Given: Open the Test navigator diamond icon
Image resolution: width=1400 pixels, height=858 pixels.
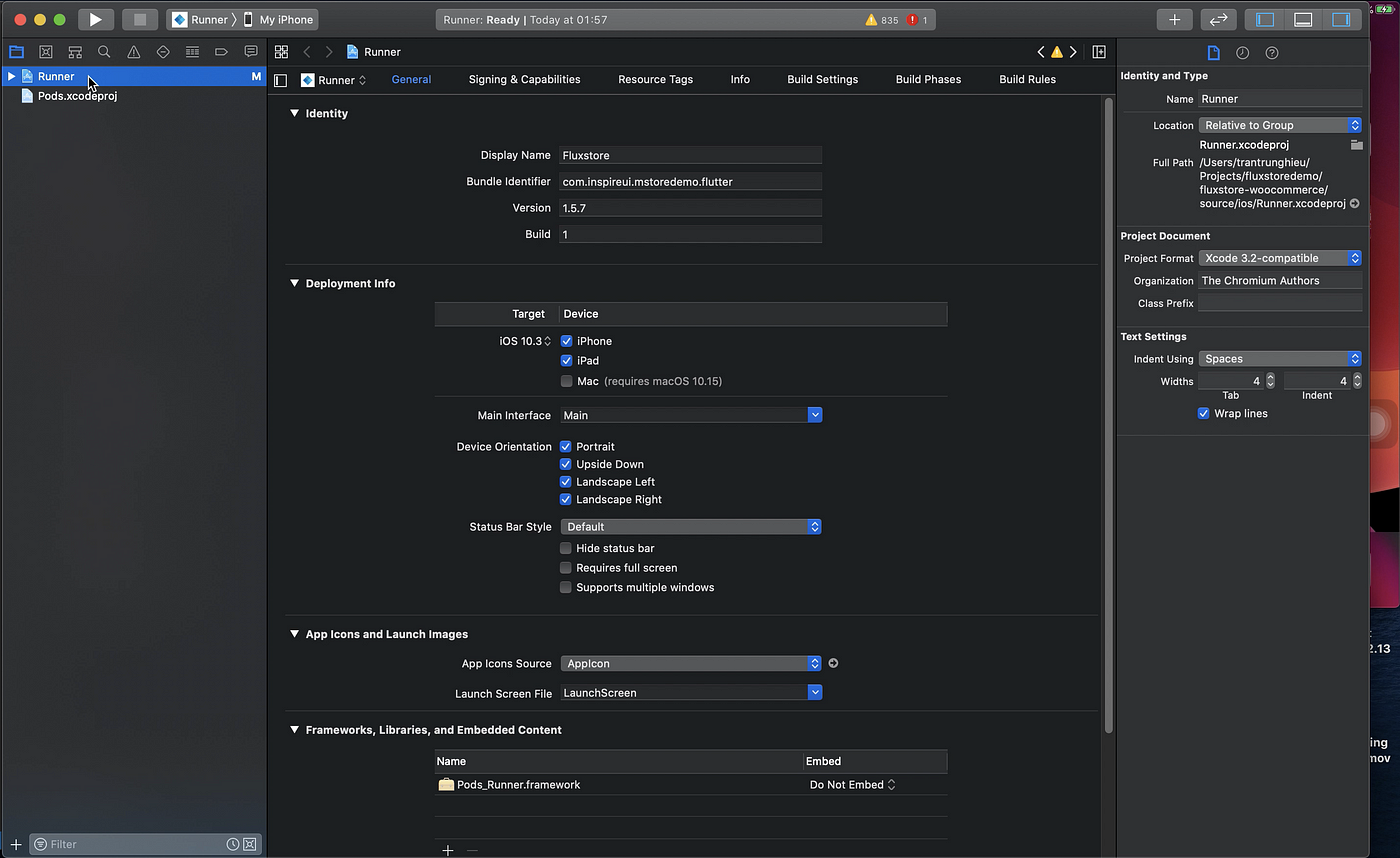Looking at the screenshot, I should click(x=163, y=52).
